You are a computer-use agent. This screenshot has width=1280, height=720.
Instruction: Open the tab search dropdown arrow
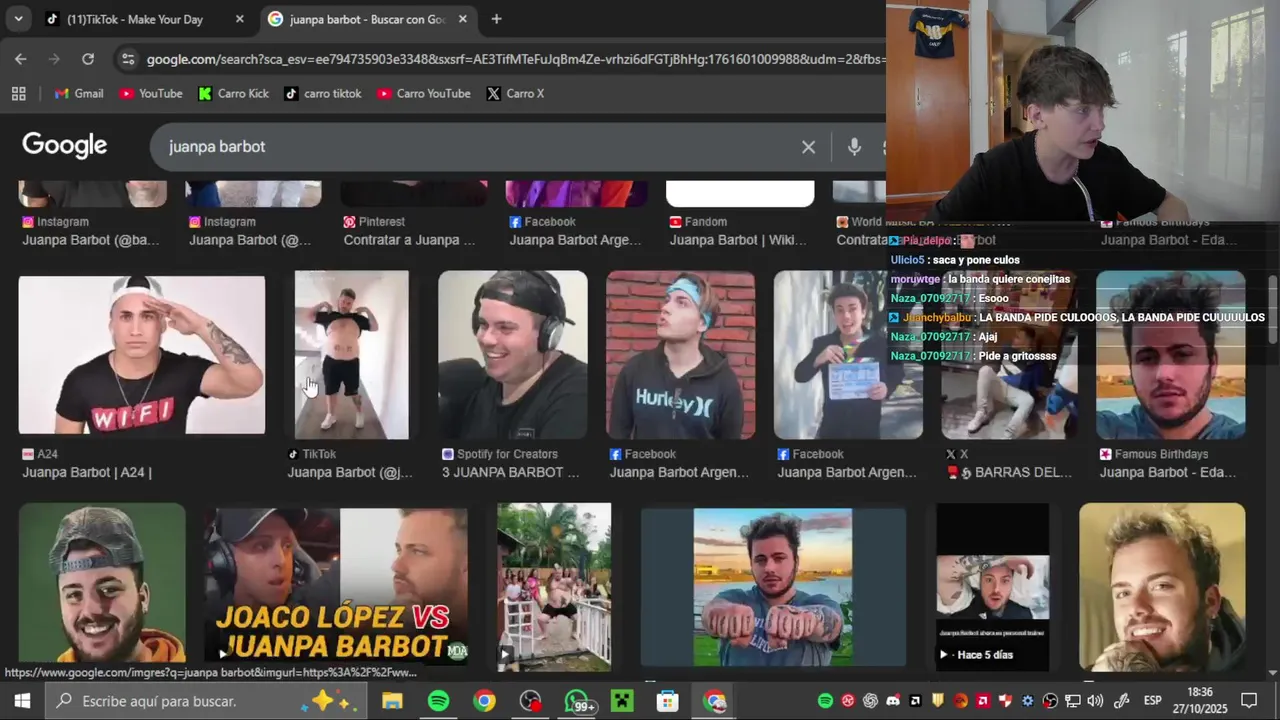pyautogui.click(x=18, y=19)
